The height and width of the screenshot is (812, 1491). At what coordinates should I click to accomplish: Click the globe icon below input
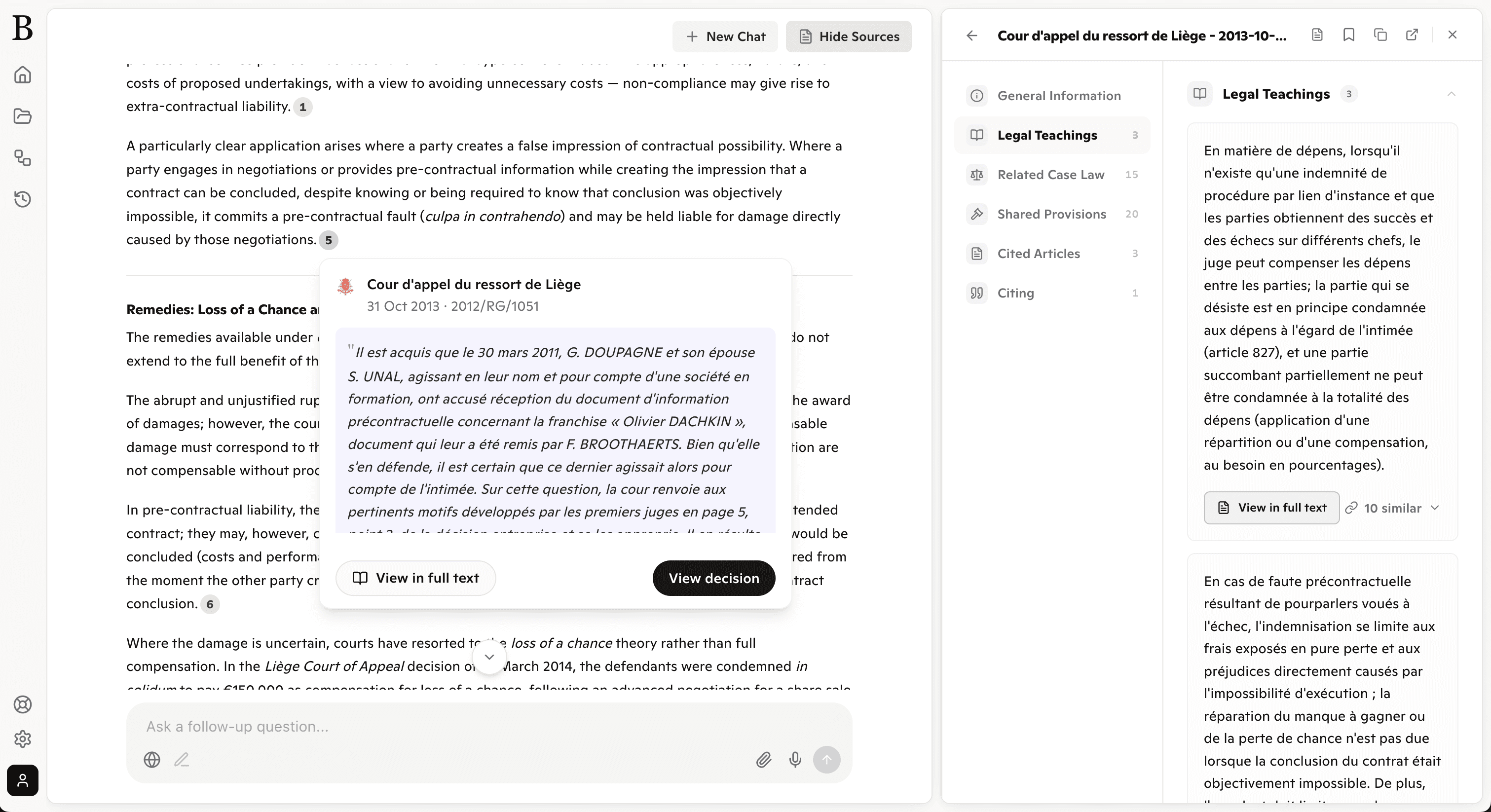click(x=151, y=759)
